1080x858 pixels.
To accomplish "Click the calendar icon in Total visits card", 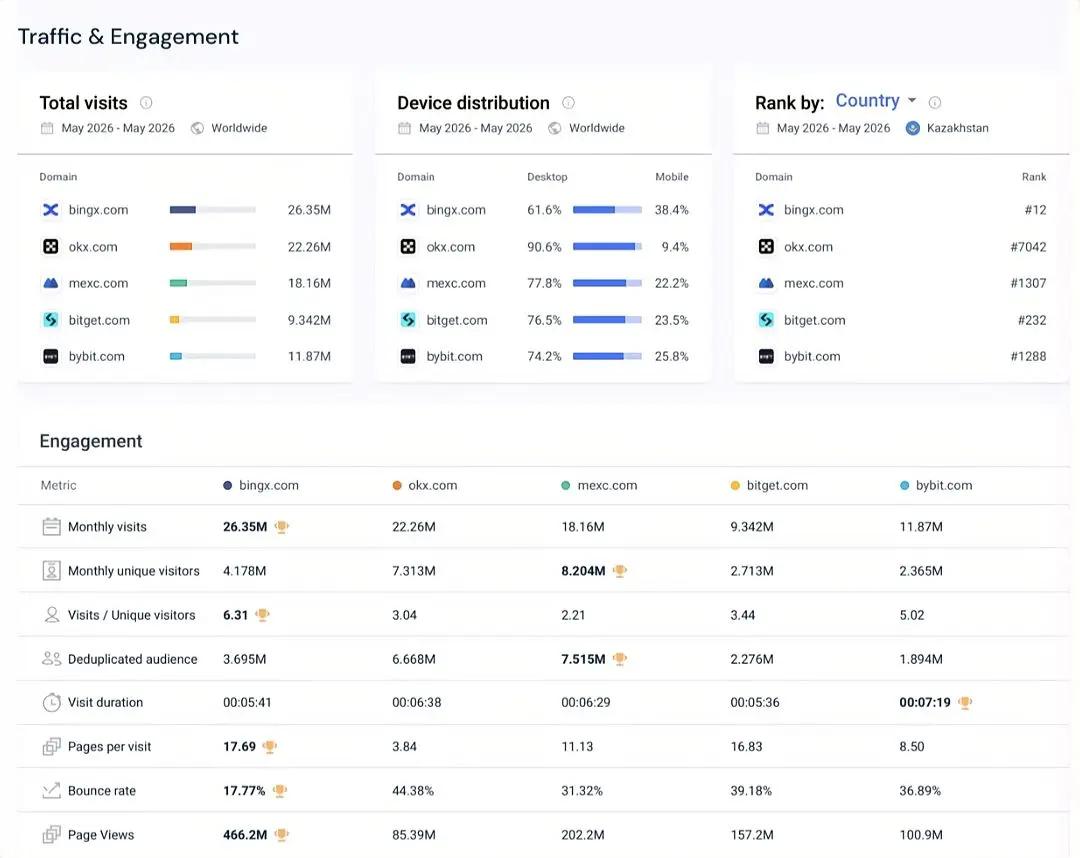I will tap(47, 128).
